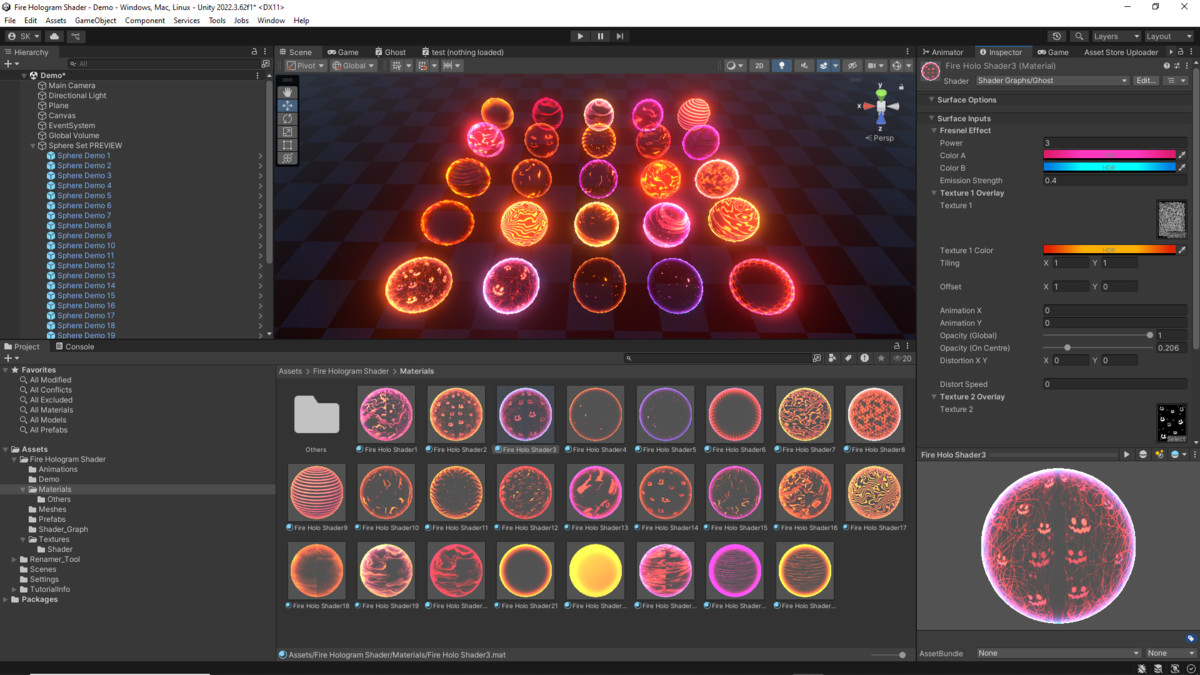Select the Fire Holo Shader21 material thumbnail
The height and width of the screenshot is (675, 1200).
[x=525, y=570]
